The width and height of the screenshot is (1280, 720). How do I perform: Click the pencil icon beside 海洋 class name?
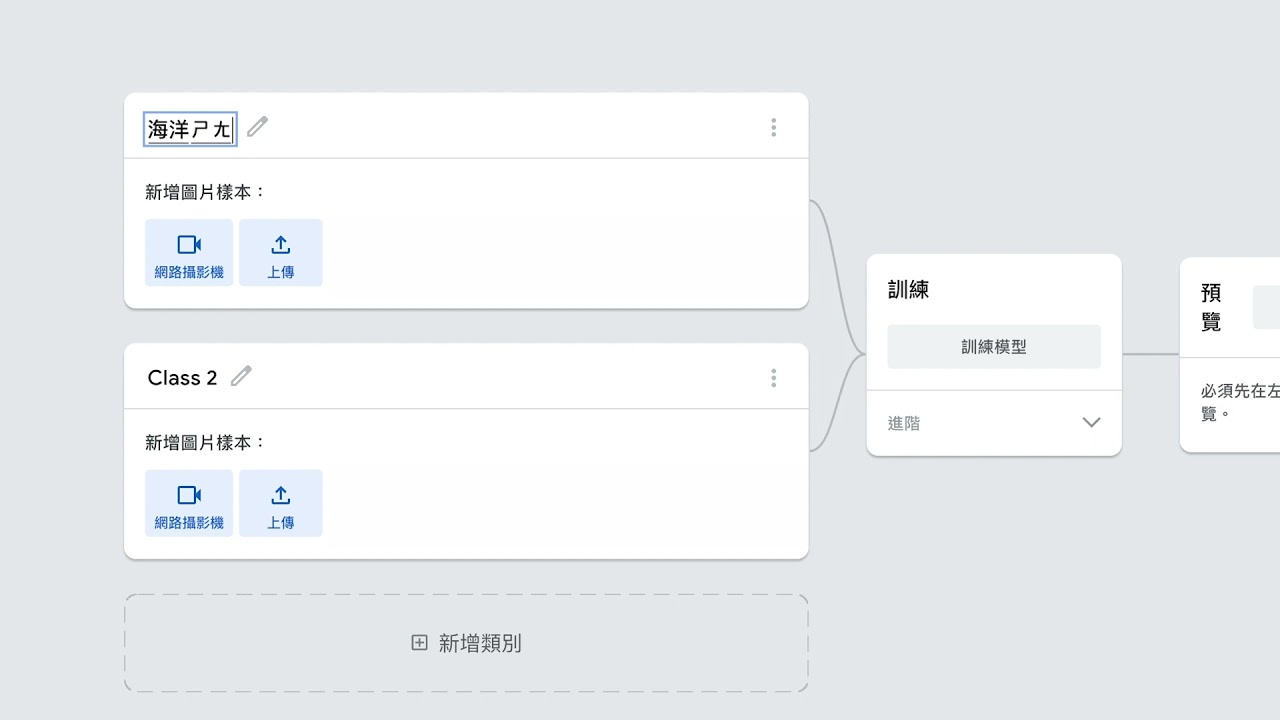pyautogui.click(x=258, y=127)
